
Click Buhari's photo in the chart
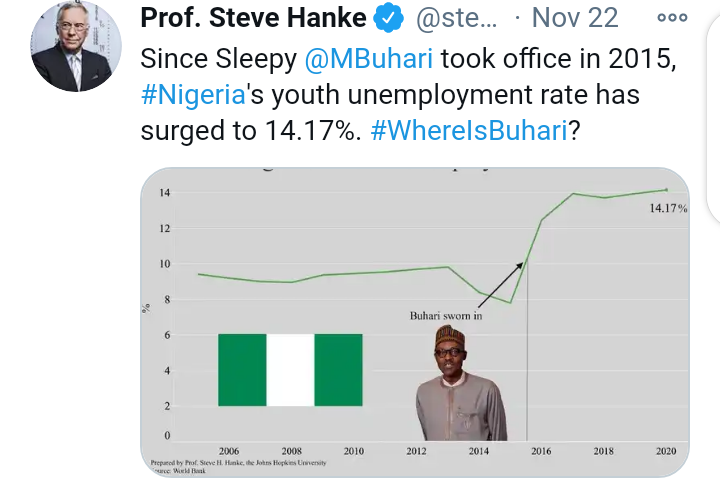click(x=461, y=383)
